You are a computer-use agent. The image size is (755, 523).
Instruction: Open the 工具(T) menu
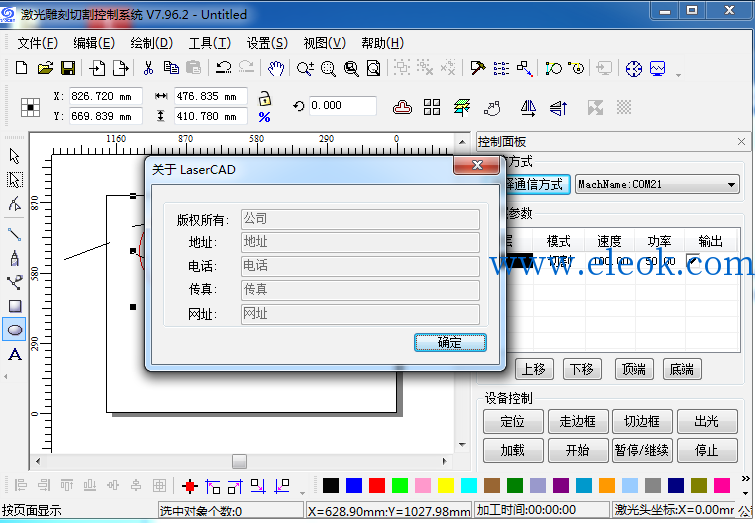point(209,43)
